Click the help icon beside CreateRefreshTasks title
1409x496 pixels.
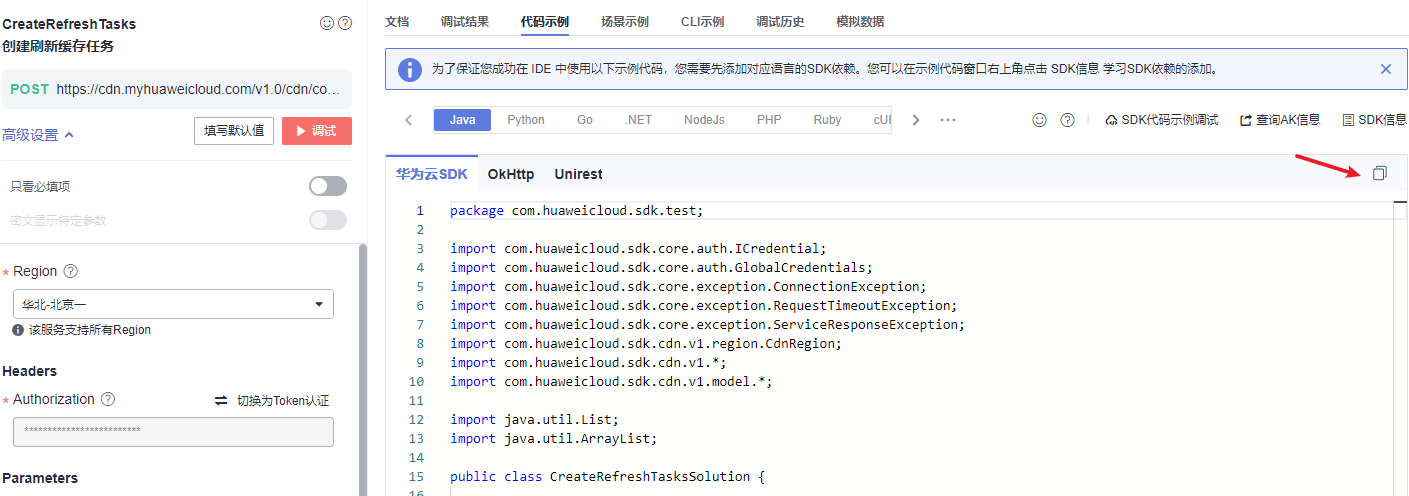tap(345, 23)
